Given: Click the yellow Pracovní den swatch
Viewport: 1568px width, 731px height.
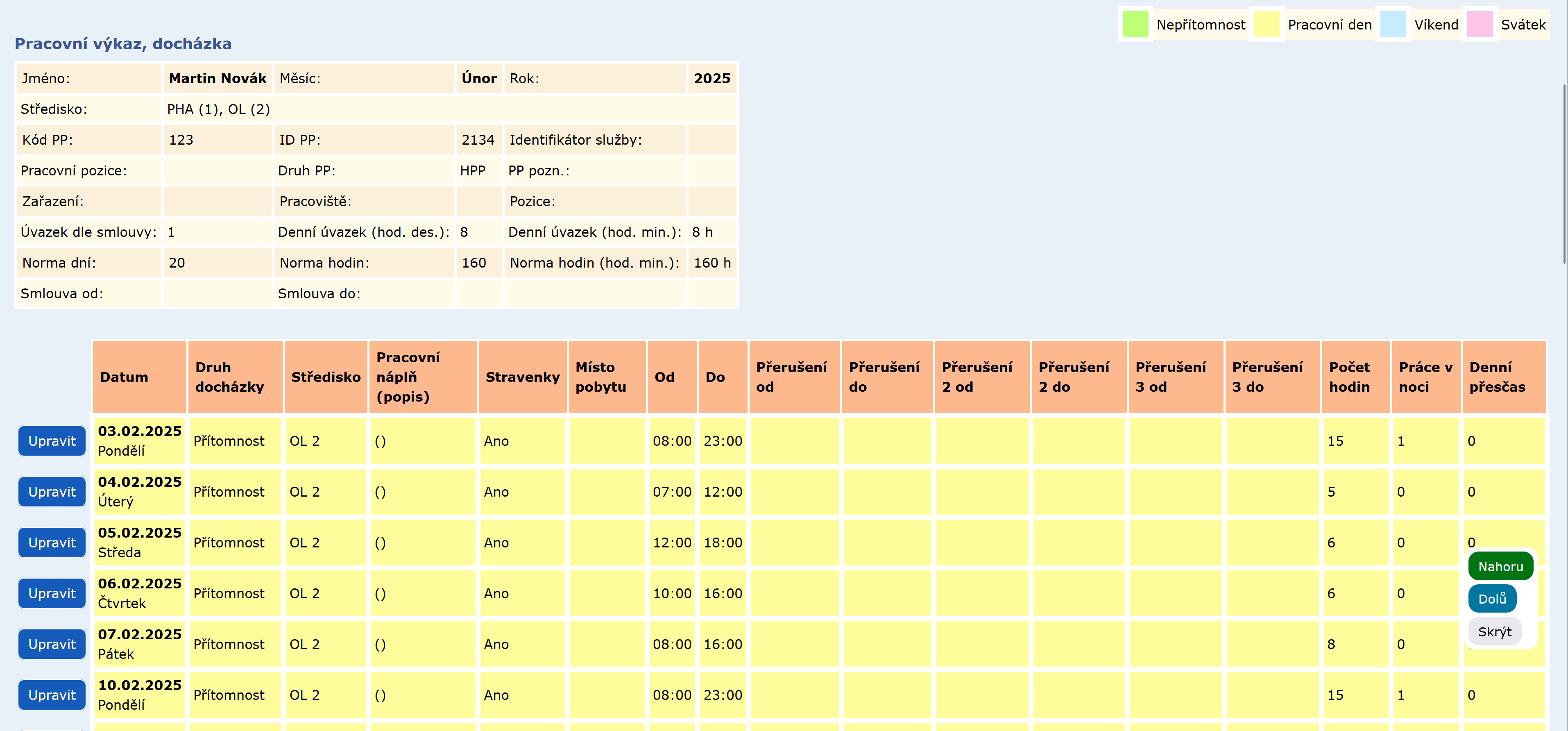Looking at the screenshot, I should (x=1266, y=24).
